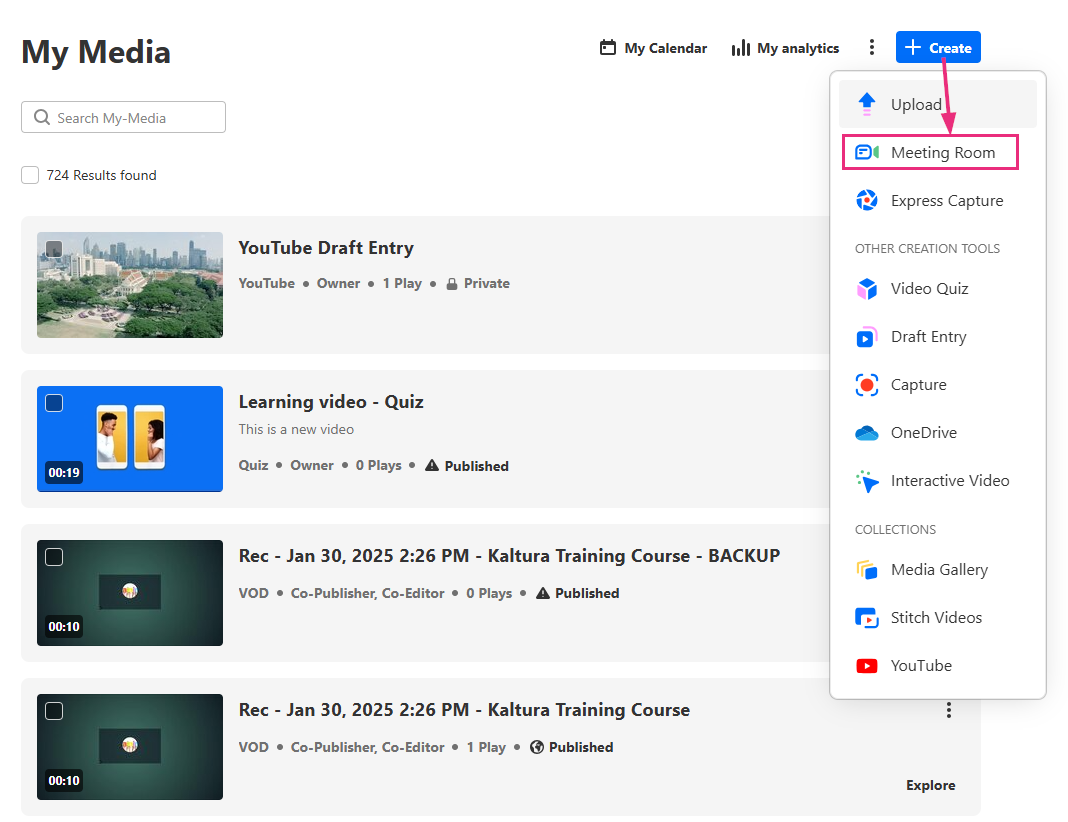1068x822 pixels.
Task: Select Video Quiz creation tool
Action: [937, 289]
